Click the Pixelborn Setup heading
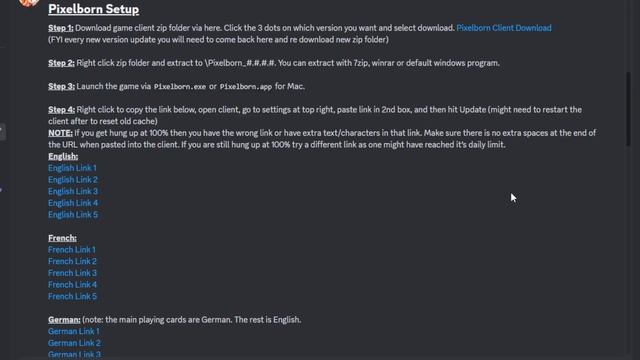The width and height of the screenshot is (640, 360). [x=93, y=9]
